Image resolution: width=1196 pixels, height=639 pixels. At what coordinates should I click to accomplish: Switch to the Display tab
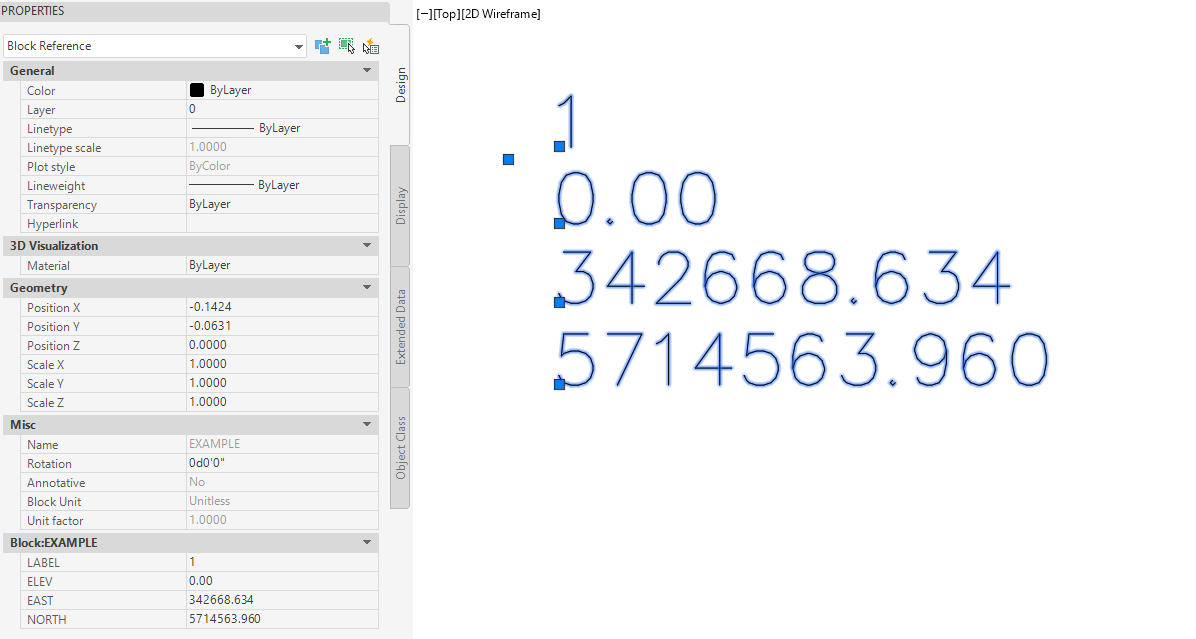point(401,205)
